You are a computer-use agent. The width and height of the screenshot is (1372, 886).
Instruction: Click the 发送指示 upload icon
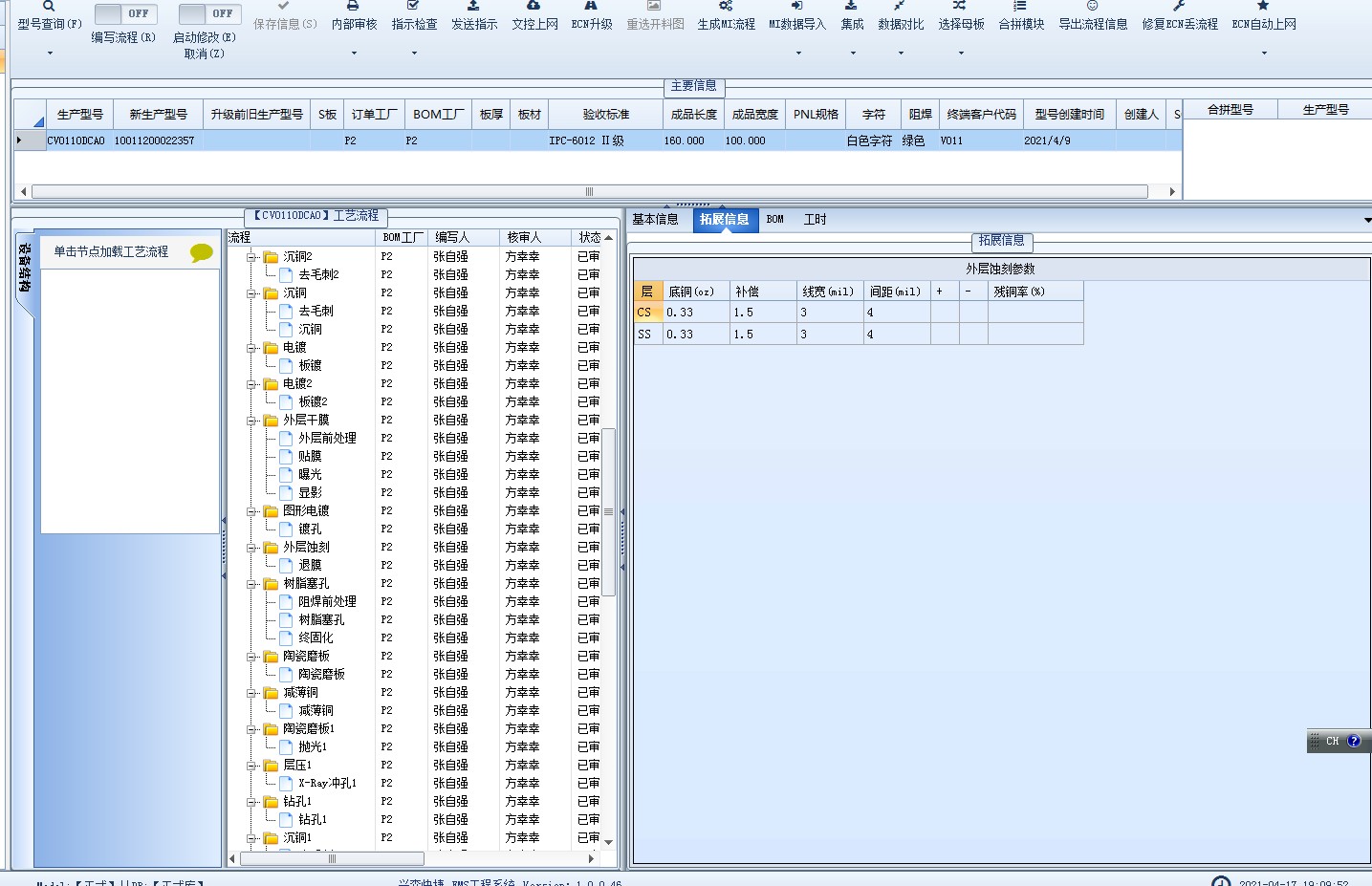pyautogui.click(x=473, y=6)
